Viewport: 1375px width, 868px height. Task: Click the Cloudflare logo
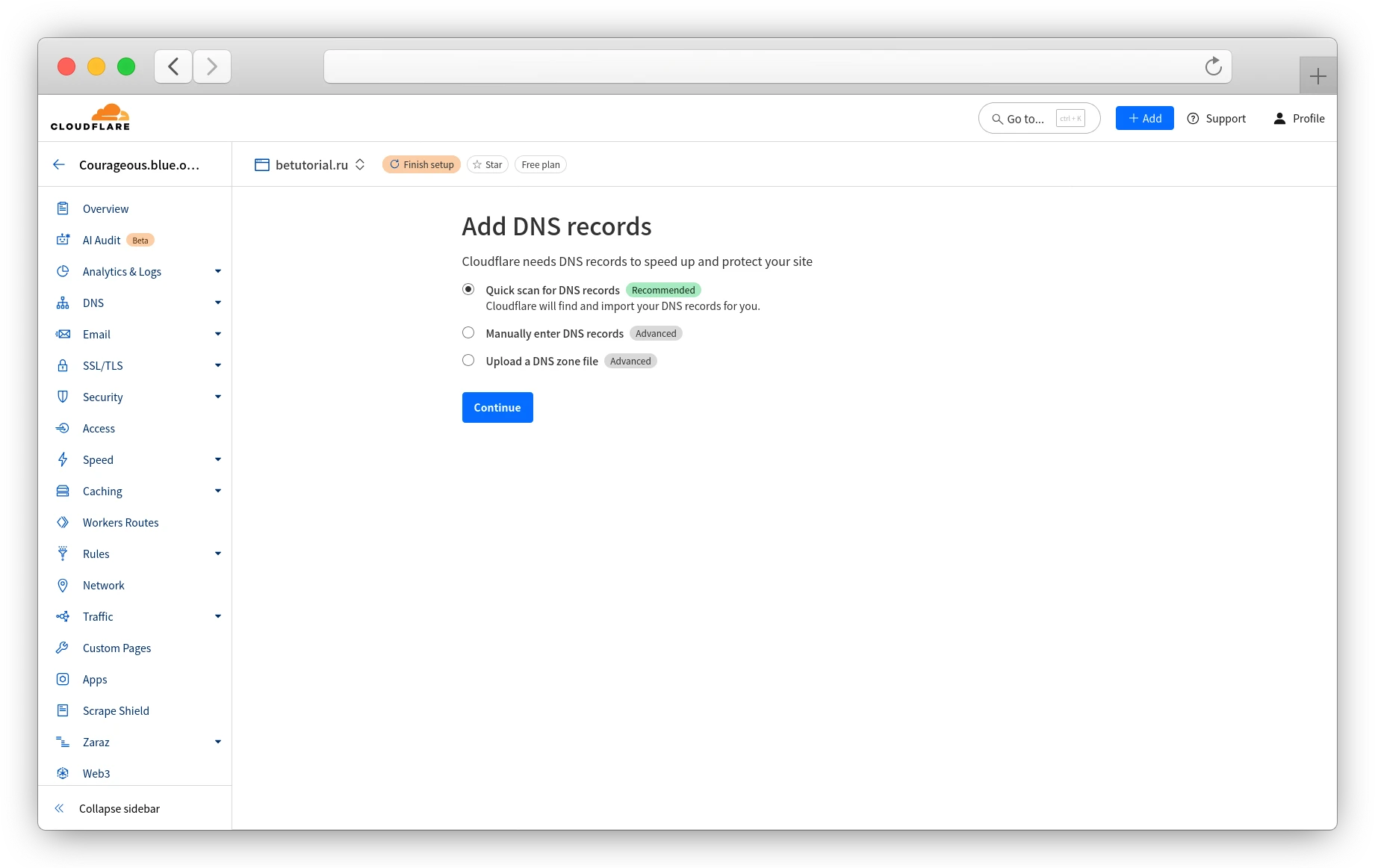pos(90,117)
